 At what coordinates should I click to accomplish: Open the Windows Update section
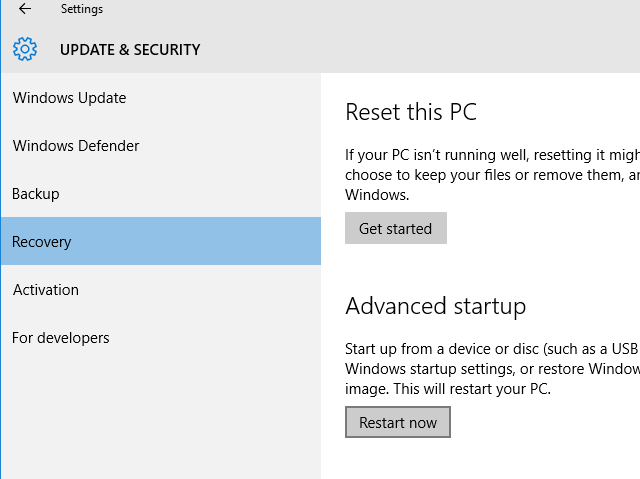pos(69,98)
